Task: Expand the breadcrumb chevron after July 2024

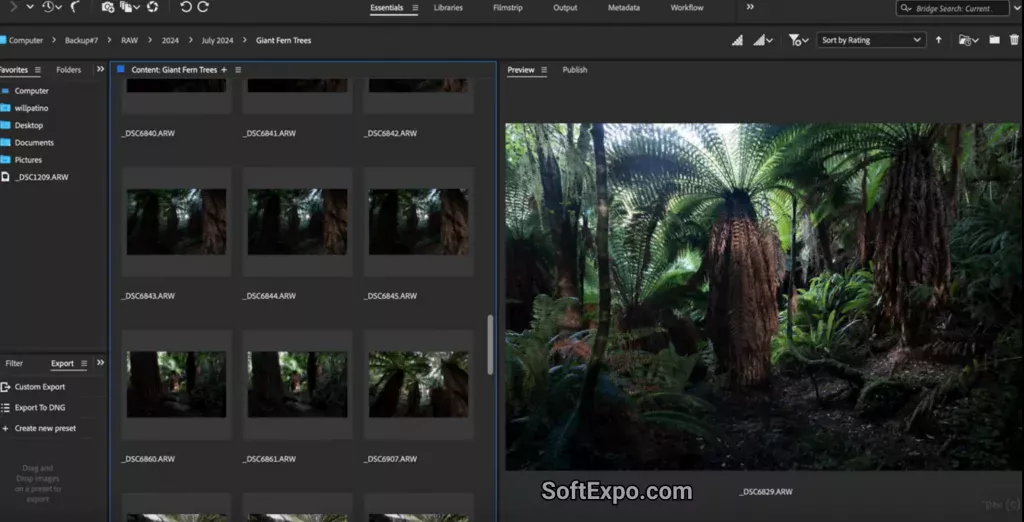Action: pyautogui.click(x=244, y=41)
